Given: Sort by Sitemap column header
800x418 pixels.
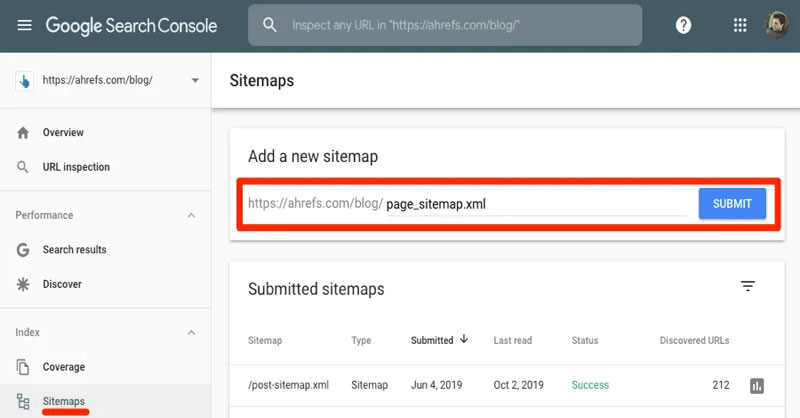Looking at the screenshot, I should tap(265, 340).
